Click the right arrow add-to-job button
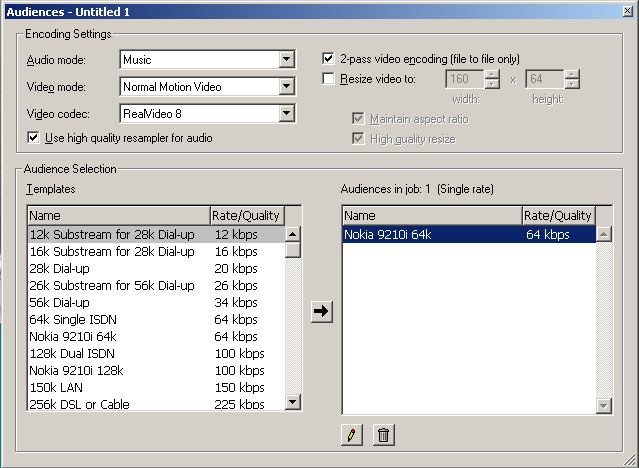The width and height of the screenshot is (639, 468). click(x=321, y=311)
